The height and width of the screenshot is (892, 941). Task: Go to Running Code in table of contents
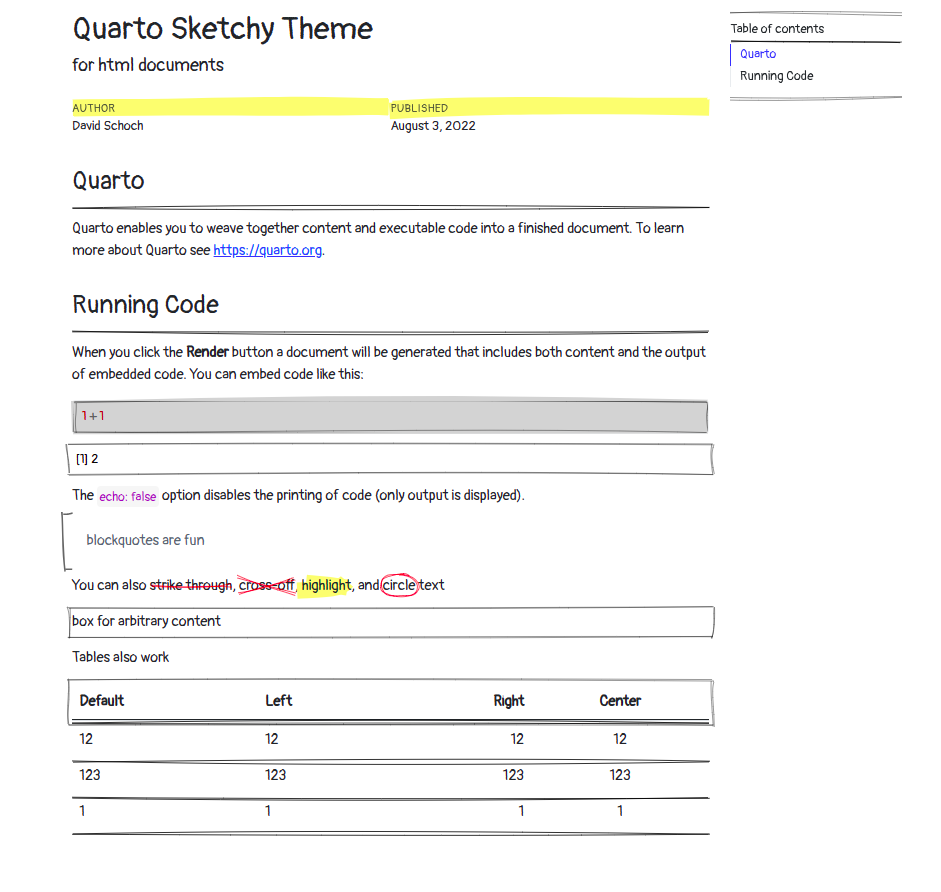click(776, 76)
